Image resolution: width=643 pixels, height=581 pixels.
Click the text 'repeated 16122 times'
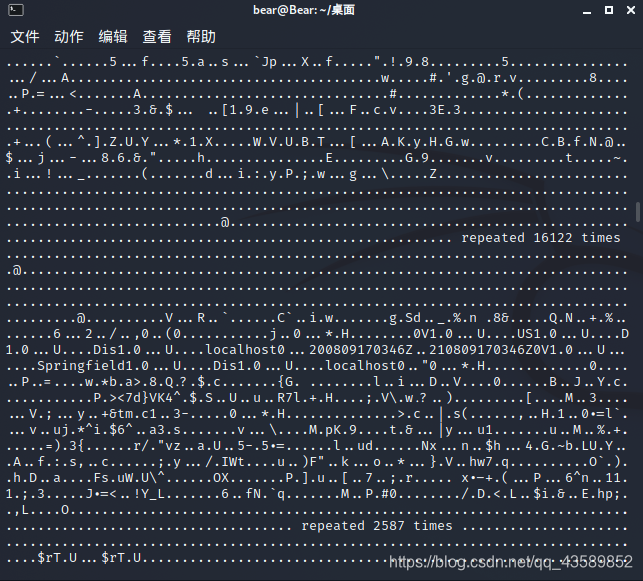[541, 238]
